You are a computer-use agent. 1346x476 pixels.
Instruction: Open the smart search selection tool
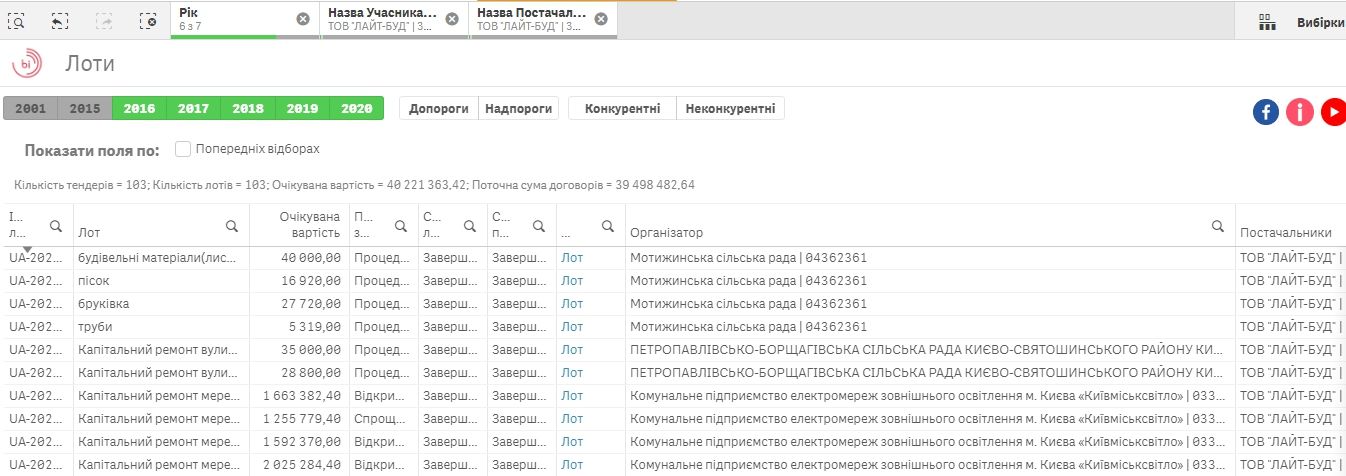click(17, 20)
